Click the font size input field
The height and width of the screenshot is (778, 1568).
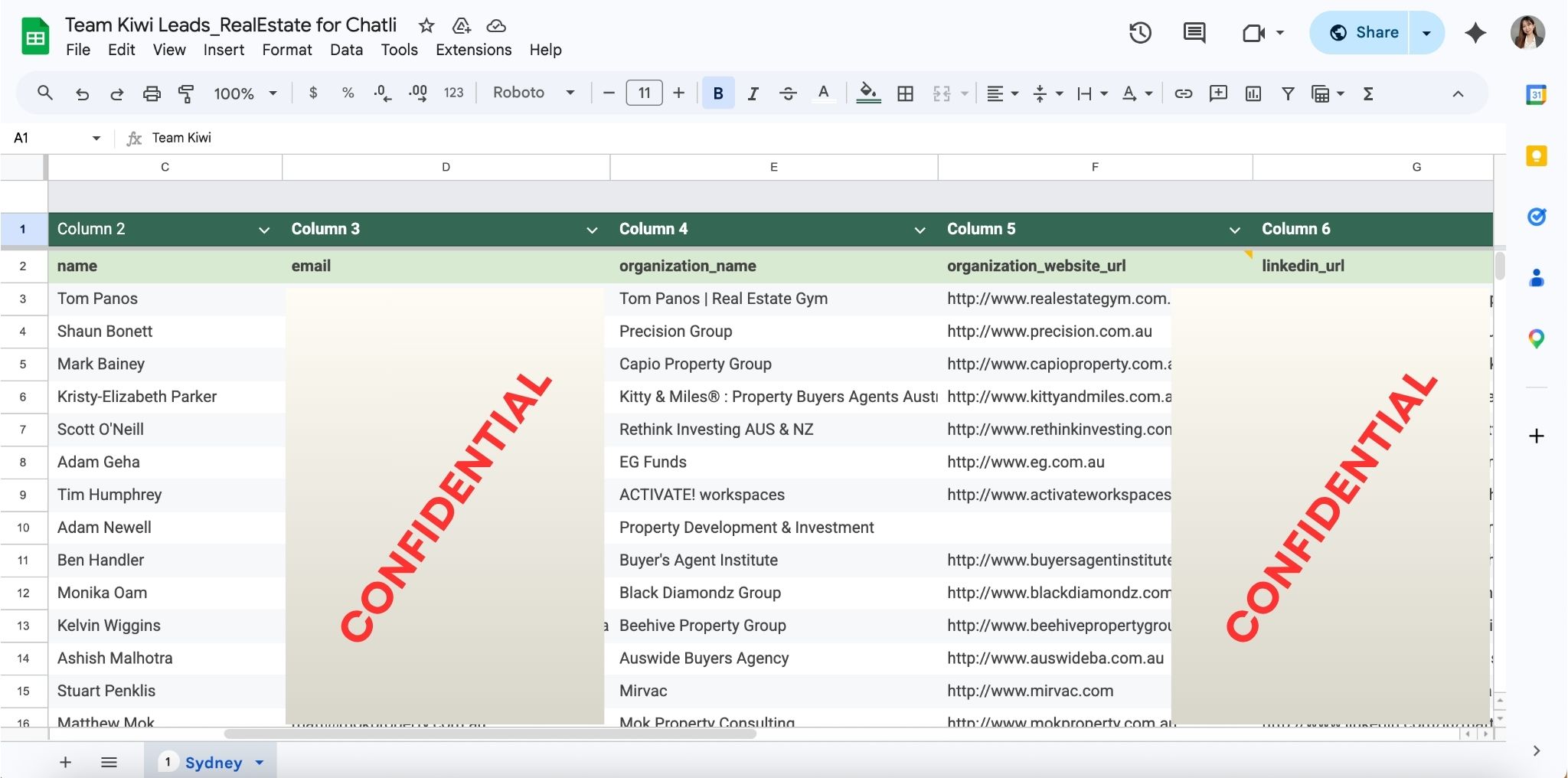tap(644, 93)
